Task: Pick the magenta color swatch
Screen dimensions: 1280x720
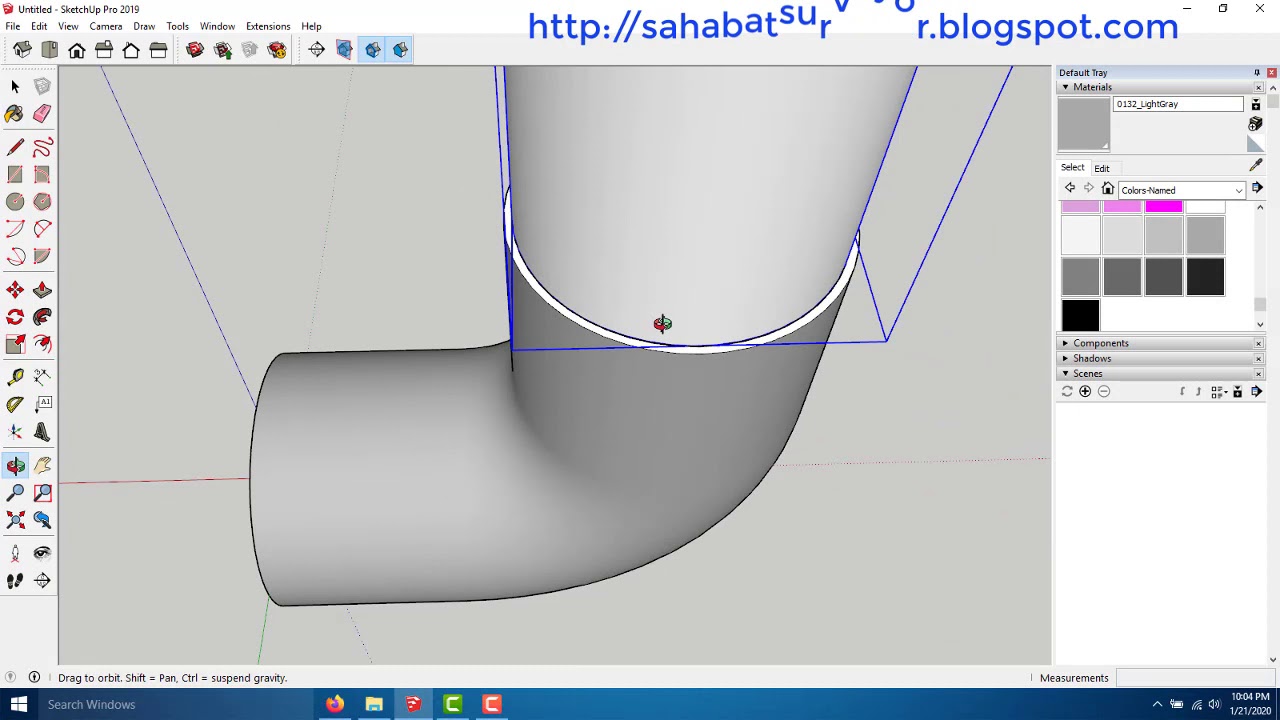Action: coord(1164,207)
